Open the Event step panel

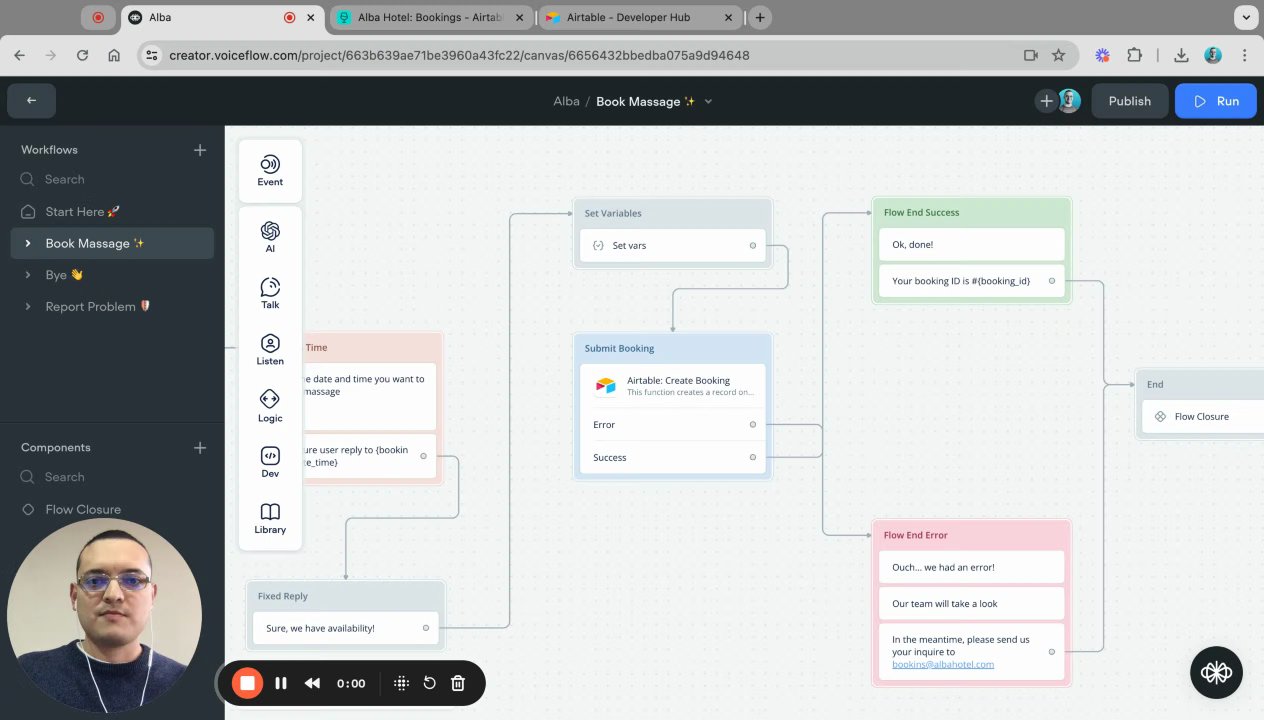270,171
